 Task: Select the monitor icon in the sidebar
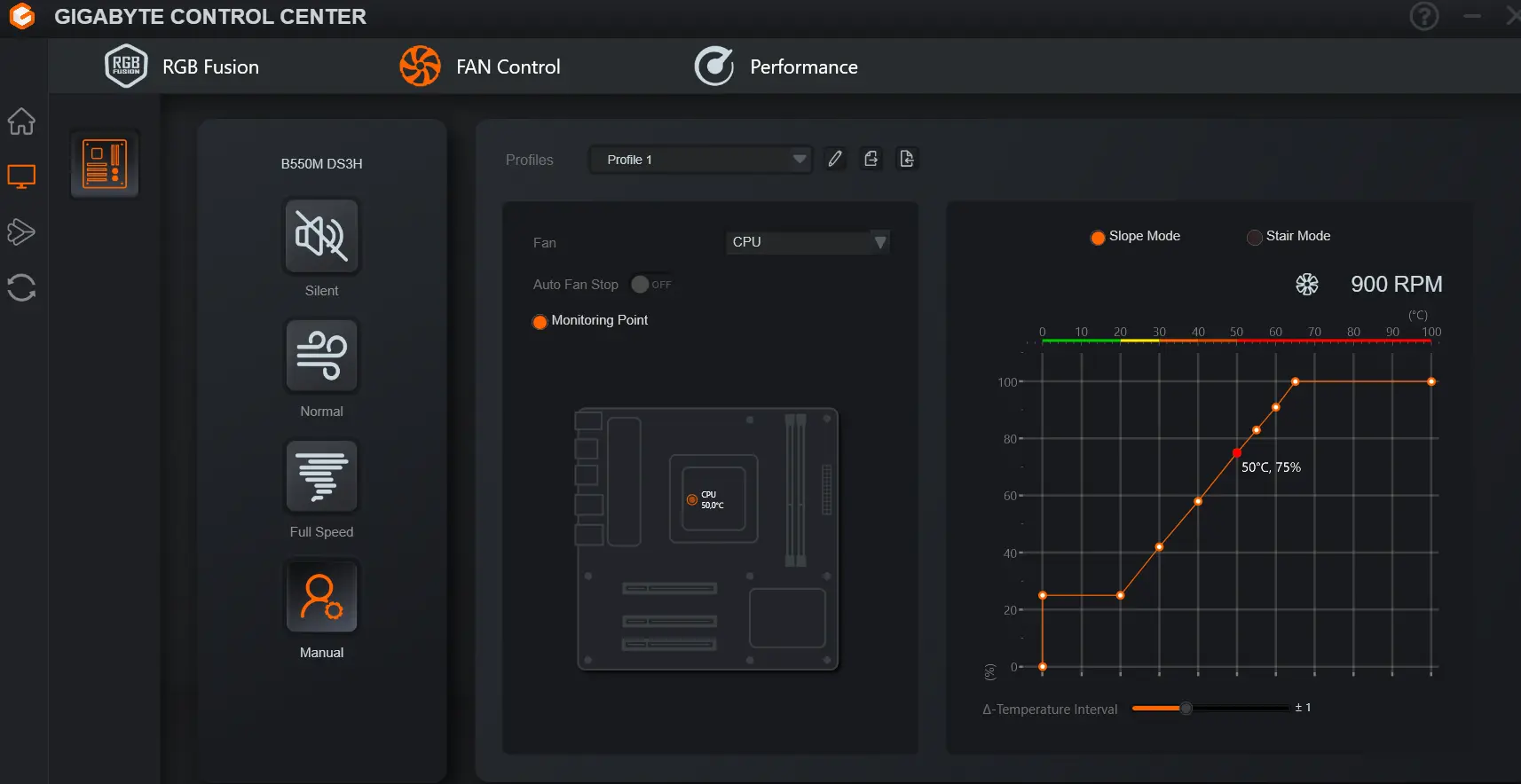tap(21, 176)
